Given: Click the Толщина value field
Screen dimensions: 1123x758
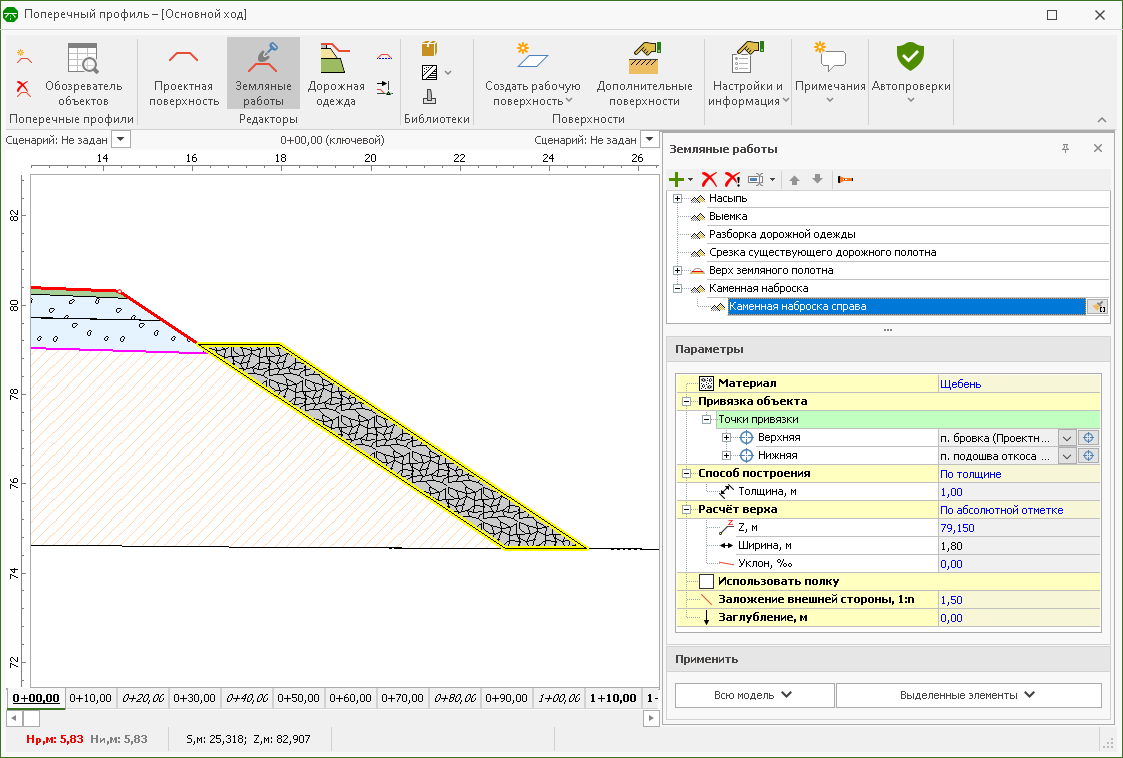Looking at the screenshot, I should point(1018,492).
